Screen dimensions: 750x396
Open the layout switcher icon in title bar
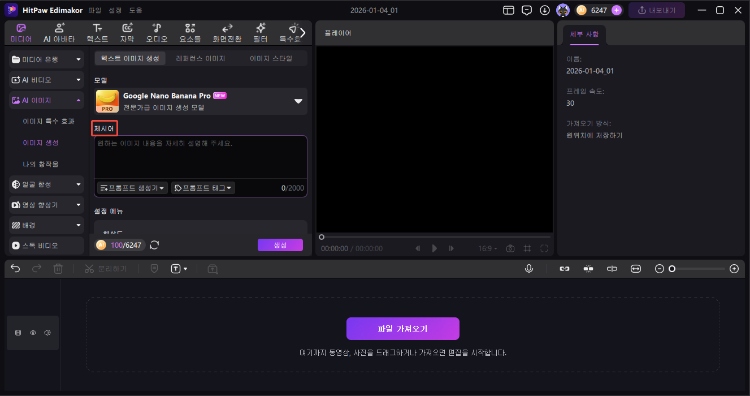(x=508, y=10)
